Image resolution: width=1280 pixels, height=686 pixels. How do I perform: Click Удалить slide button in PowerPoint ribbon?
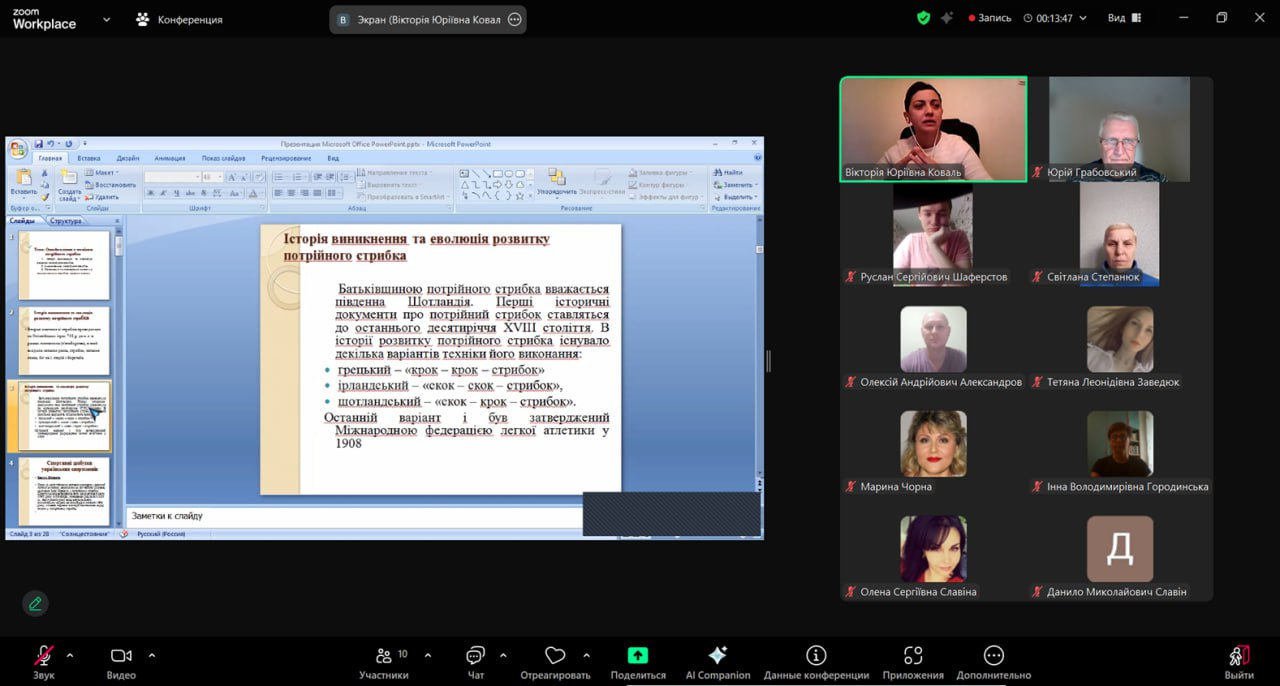tap(102, 197)
